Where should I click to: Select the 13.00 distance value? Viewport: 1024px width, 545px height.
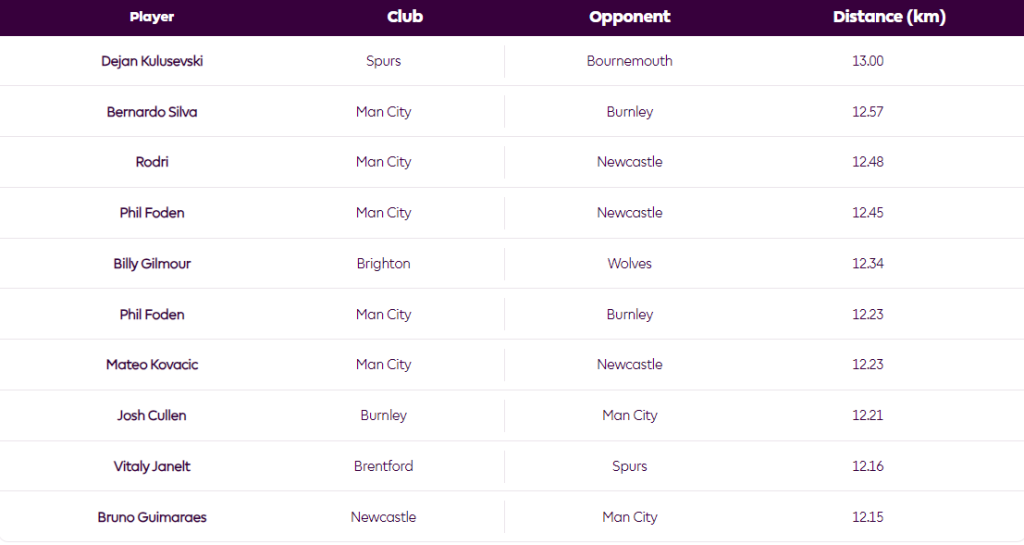tap(868, 61)
